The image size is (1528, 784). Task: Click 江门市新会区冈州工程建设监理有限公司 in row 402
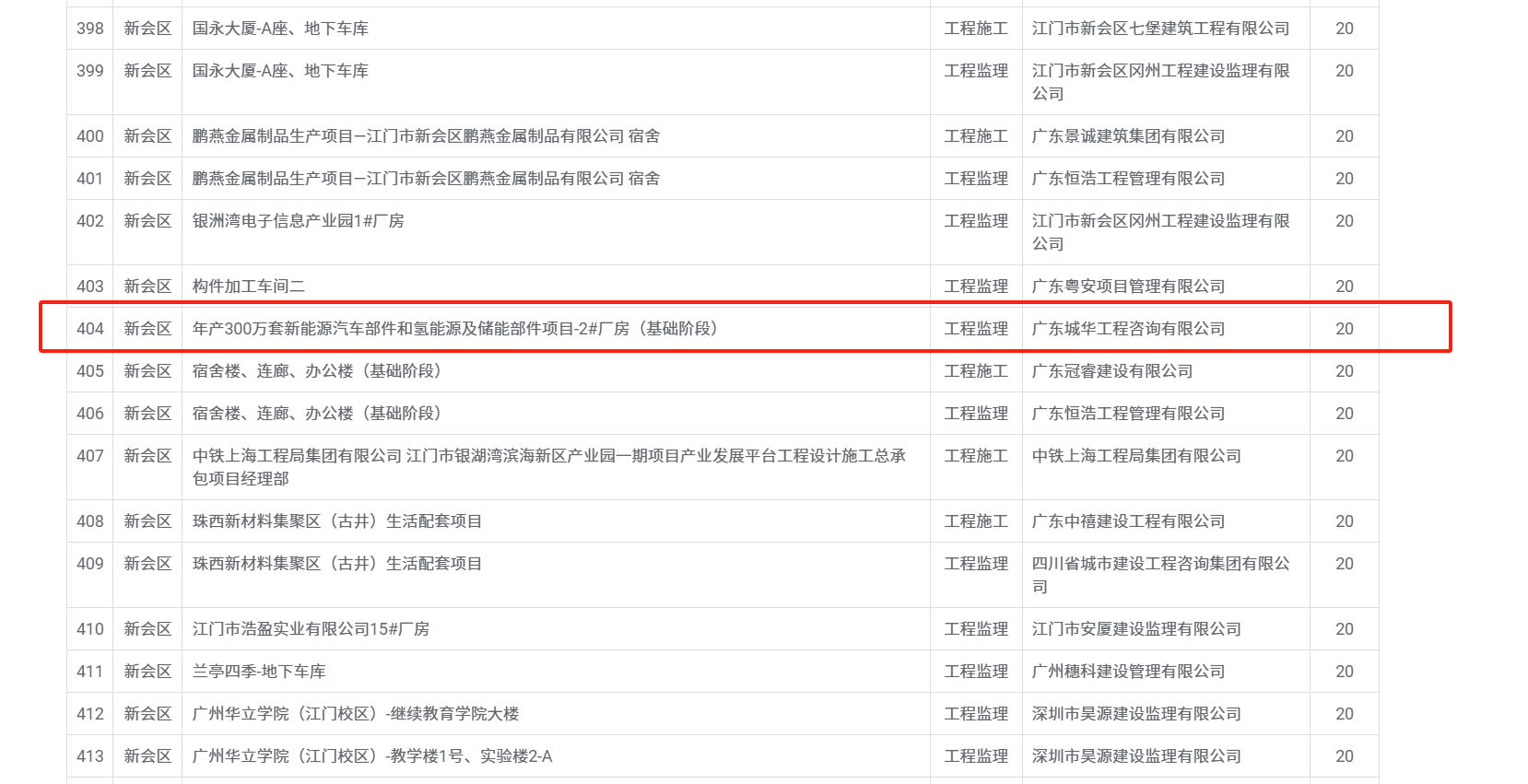pos(1160,232)
